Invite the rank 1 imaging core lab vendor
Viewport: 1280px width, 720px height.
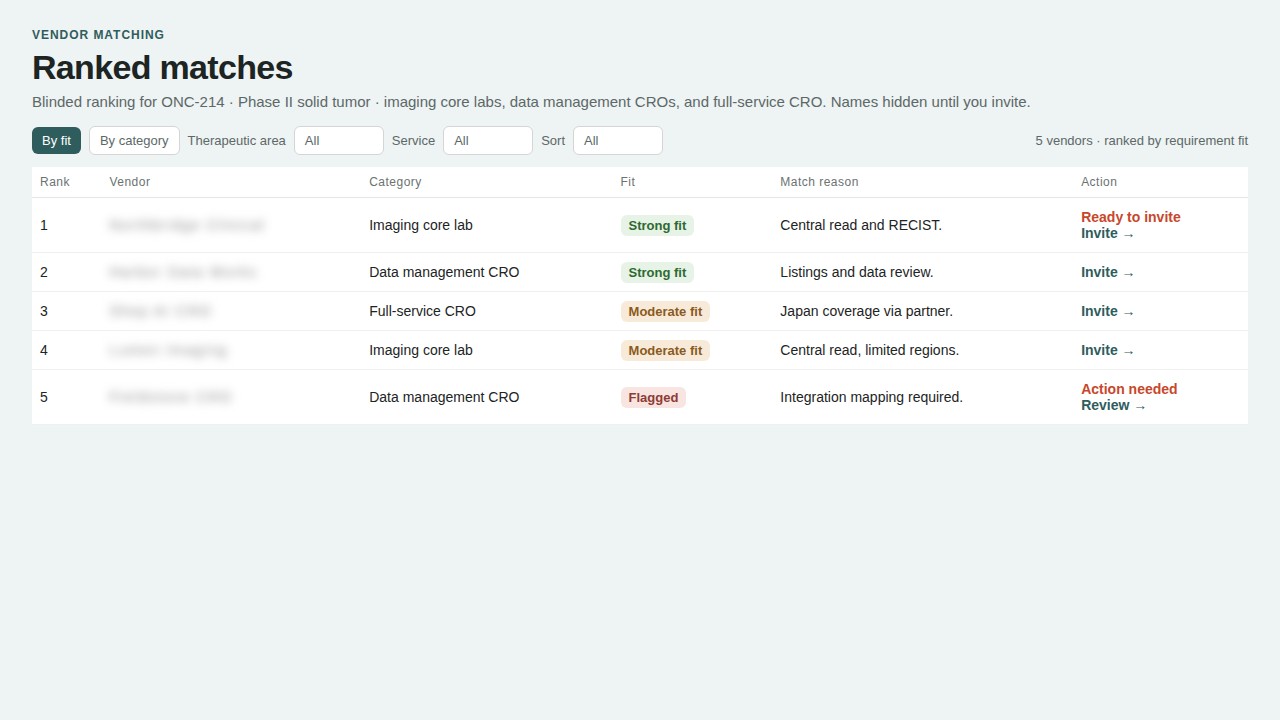point(1108,234)
